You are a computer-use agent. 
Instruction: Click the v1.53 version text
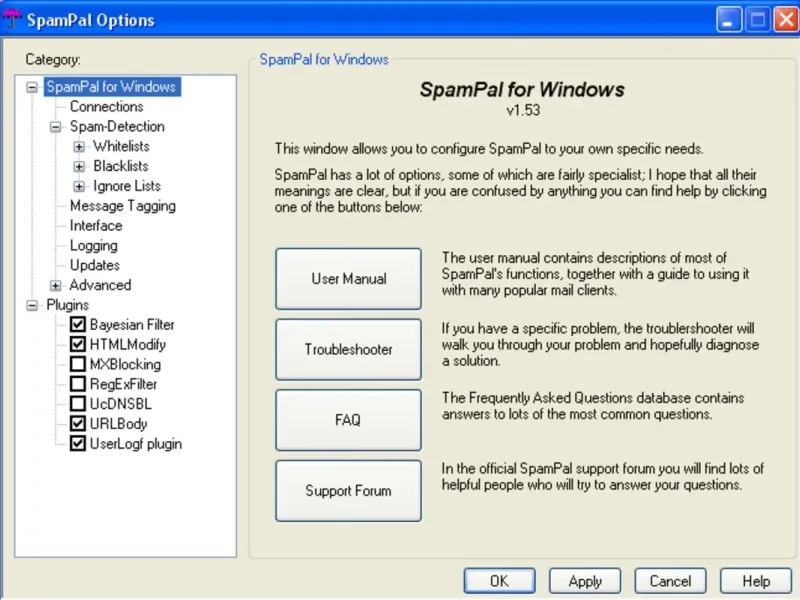pyautogui.click(x=523, y=110)
